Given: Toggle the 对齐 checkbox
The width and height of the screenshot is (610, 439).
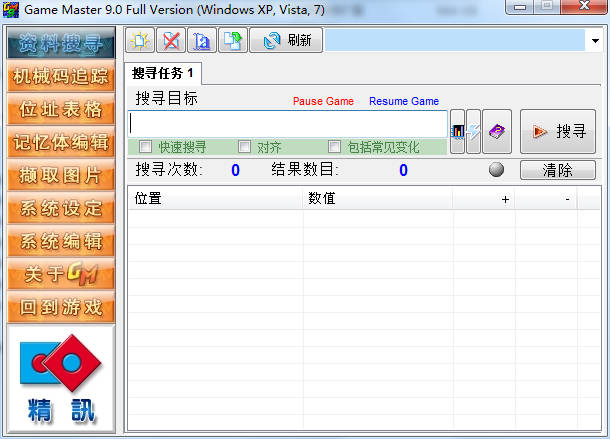Looking at the screenshot, I should (244, 147).
